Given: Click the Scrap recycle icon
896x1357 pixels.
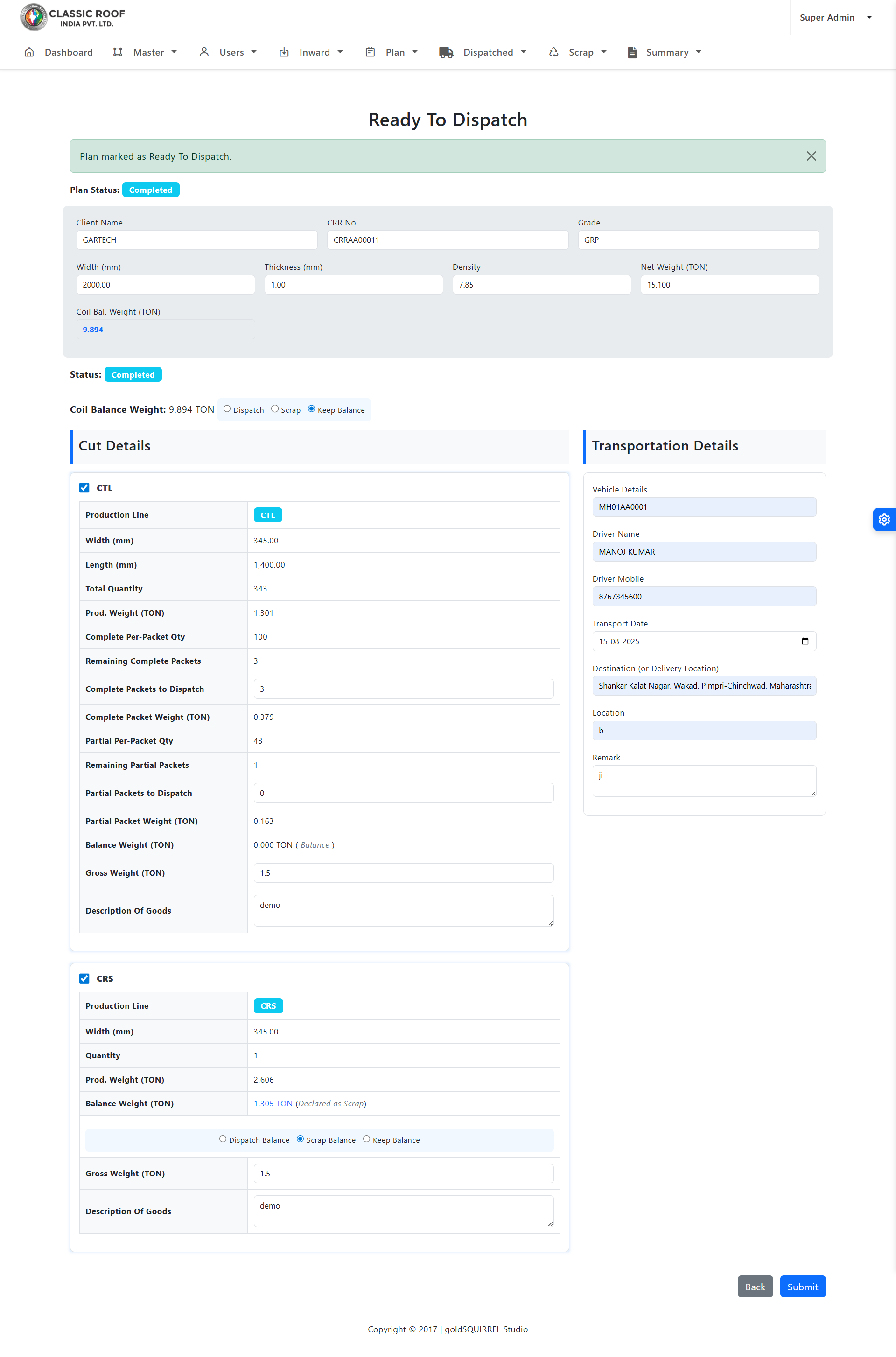Looking at the screenshot, I should tap(554, 52).
